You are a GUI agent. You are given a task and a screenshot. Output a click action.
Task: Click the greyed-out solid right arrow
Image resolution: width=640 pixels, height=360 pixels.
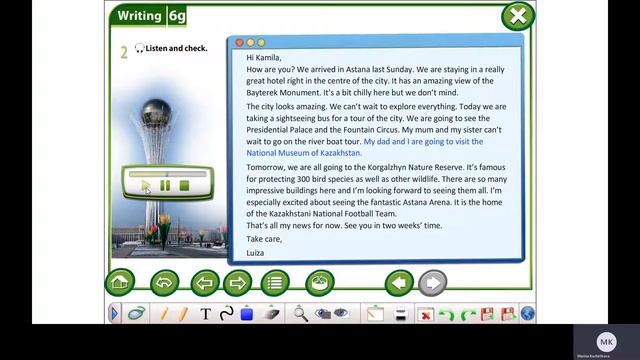[x=433, y=282]
